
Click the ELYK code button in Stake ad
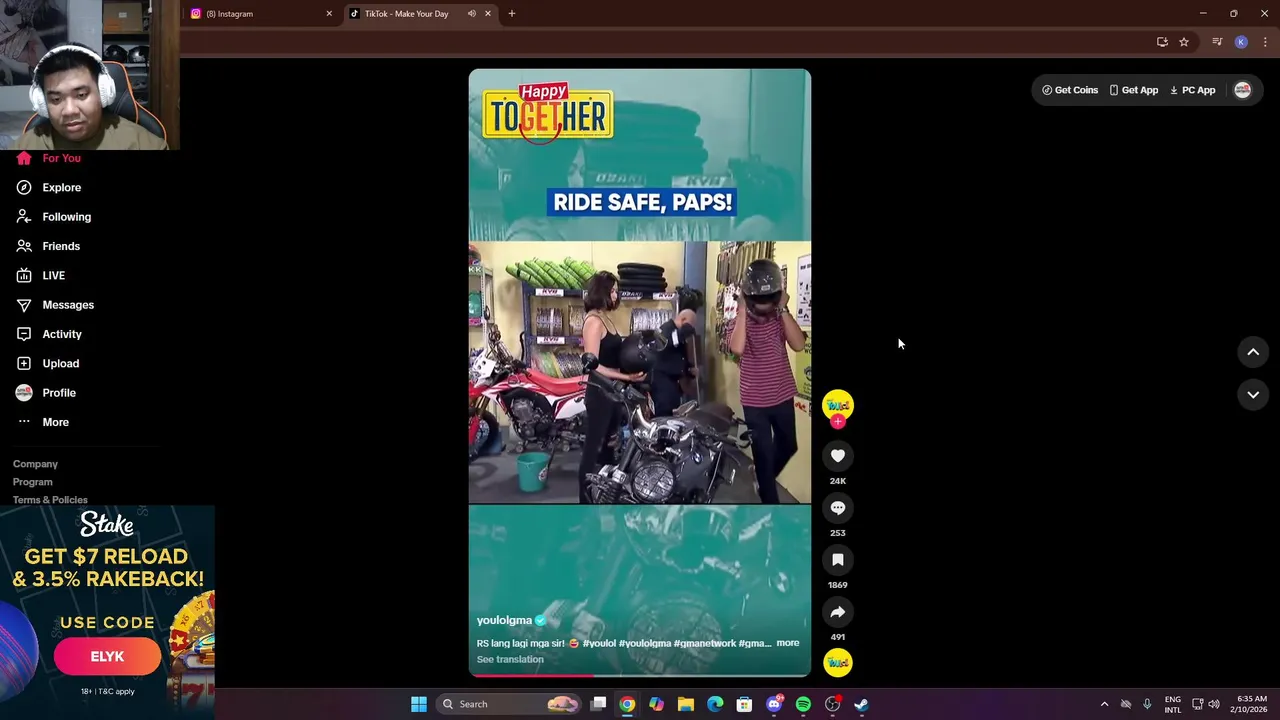click(x=107, y=657)
